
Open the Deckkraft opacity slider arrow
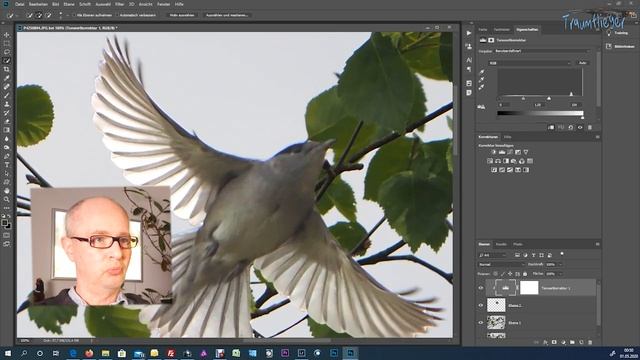point(560,264)
